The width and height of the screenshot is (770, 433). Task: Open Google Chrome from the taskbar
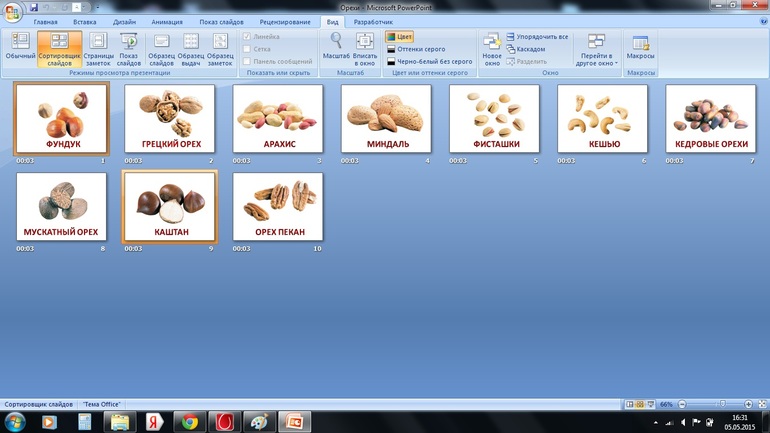(x=188, y=421)
